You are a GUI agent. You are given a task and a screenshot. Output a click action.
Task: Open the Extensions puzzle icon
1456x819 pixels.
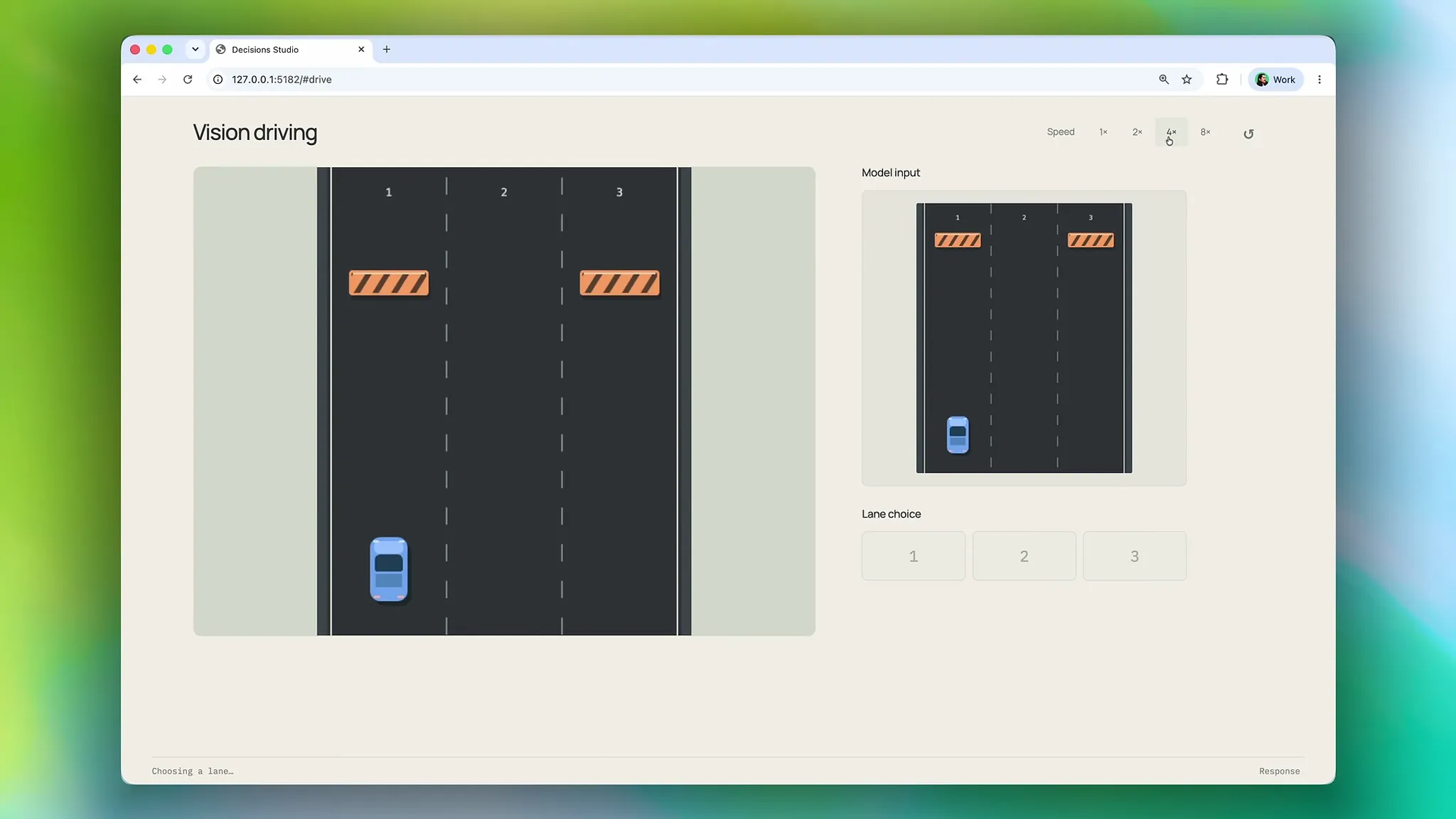click(x=1222, y=80)
